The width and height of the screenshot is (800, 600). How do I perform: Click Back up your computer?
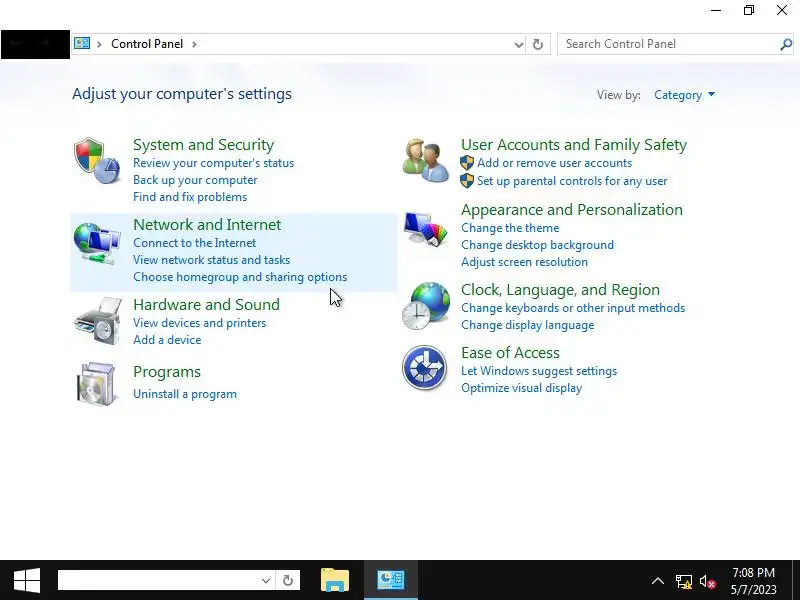(x=195, y=180)
